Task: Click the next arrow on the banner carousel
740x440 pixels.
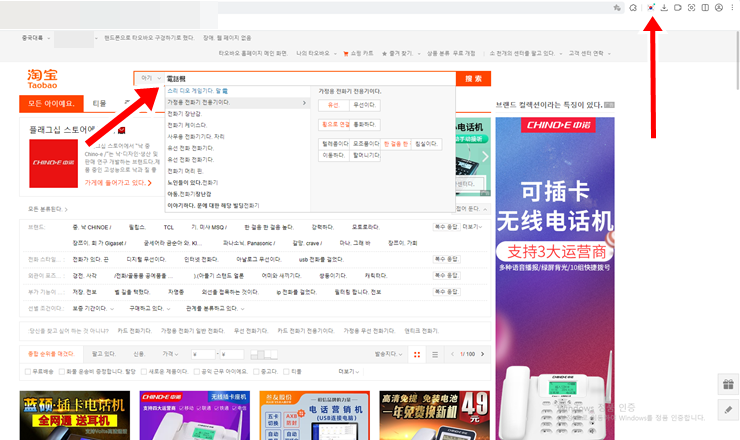Action: [485, 156]
